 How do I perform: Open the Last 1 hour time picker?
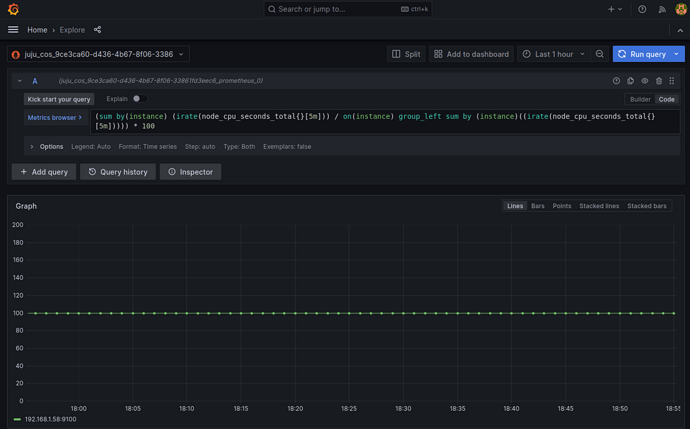[x=553, y=54]
